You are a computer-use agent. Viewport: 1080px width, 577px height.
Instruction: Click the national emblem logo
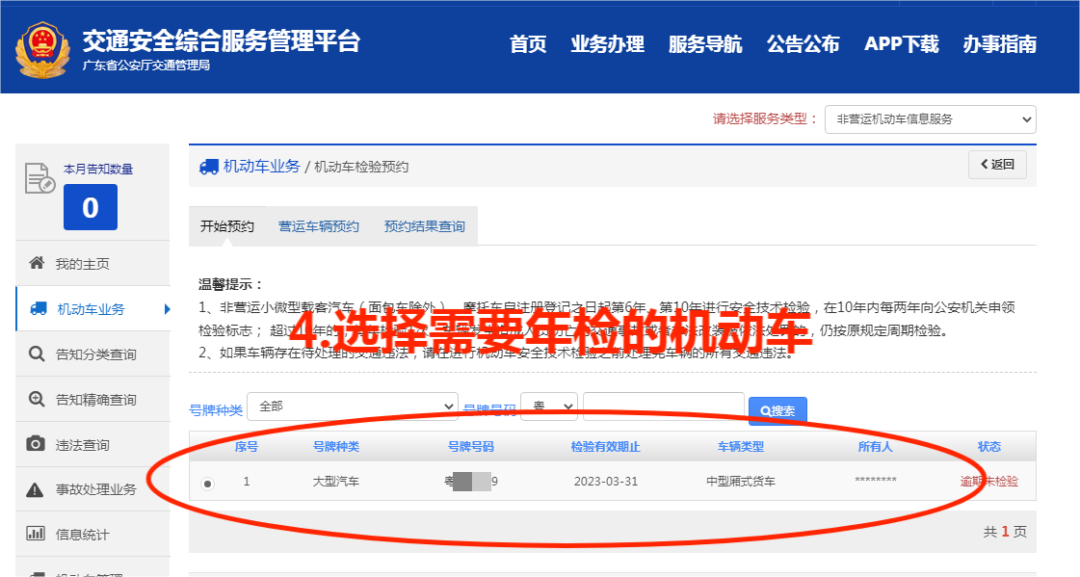[43, 50]
